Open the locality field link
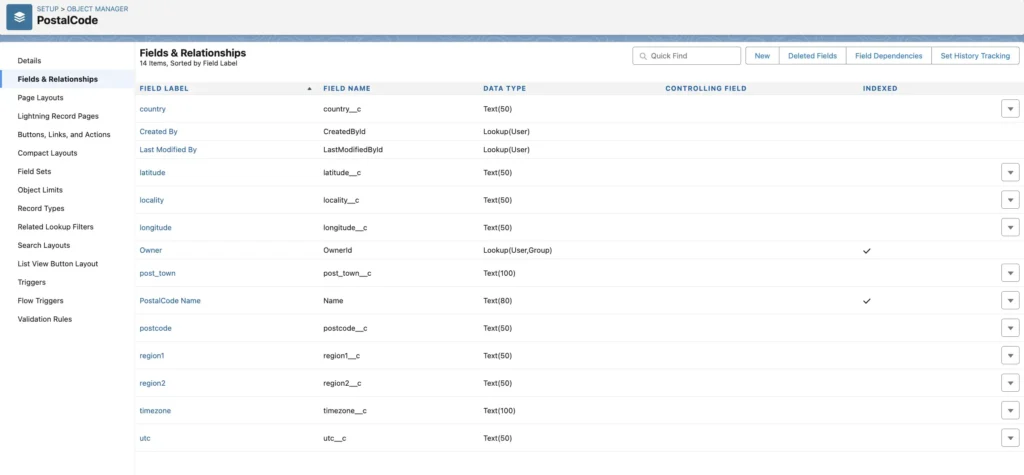This screenshot has width=1024, height=475. point(152,200)
